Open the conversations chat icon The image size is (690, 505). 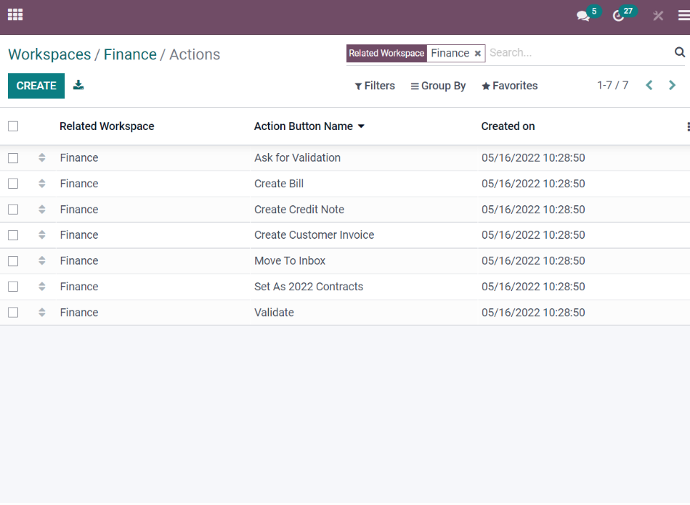tap(583, 16)
